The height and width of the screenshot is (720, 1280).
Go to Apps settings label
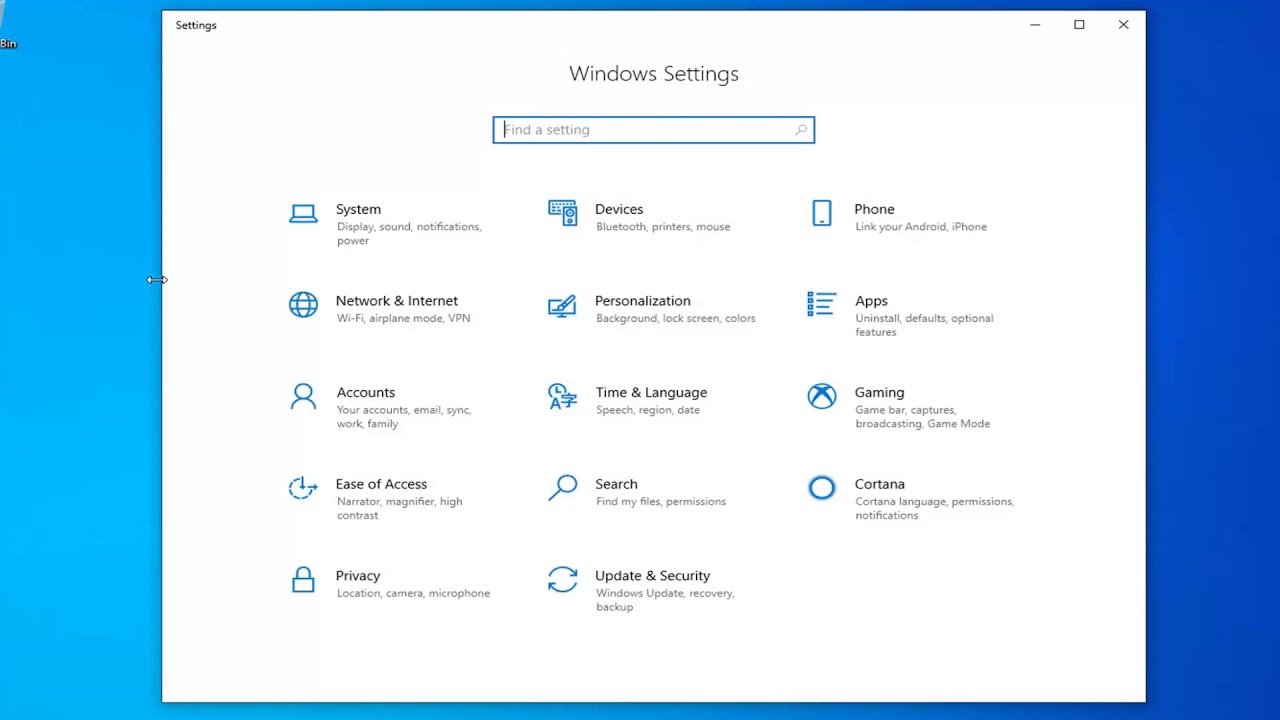coord(871,301)
